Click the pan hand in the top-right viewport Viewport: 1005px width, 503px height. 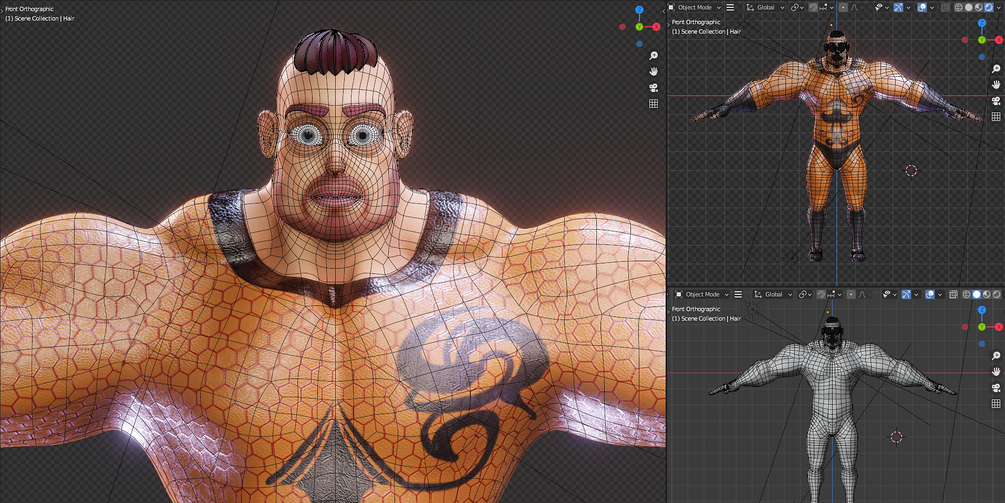pos(995,85)
